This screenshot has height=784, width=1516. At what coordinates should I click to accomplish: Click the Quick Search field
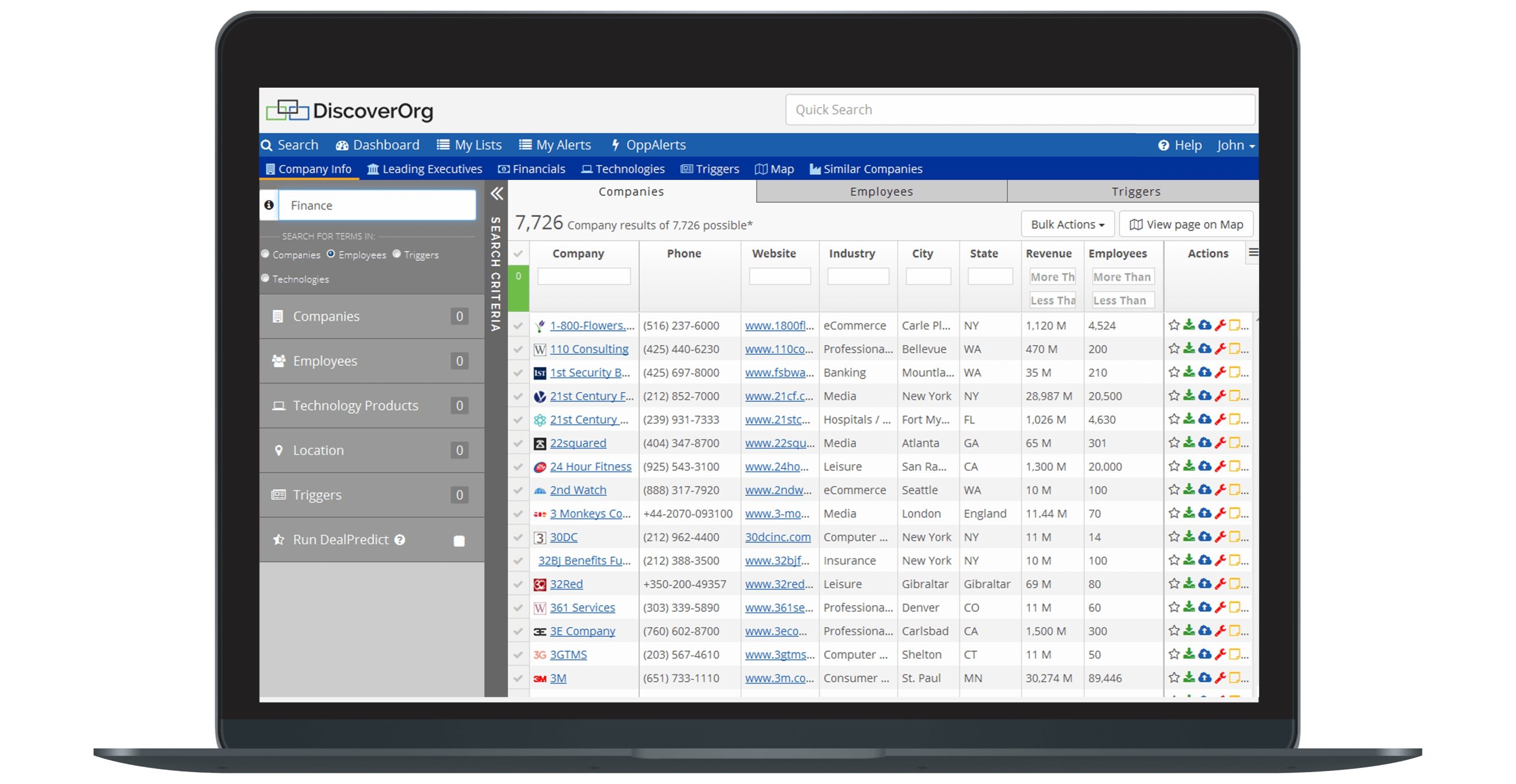[1020, 110]
